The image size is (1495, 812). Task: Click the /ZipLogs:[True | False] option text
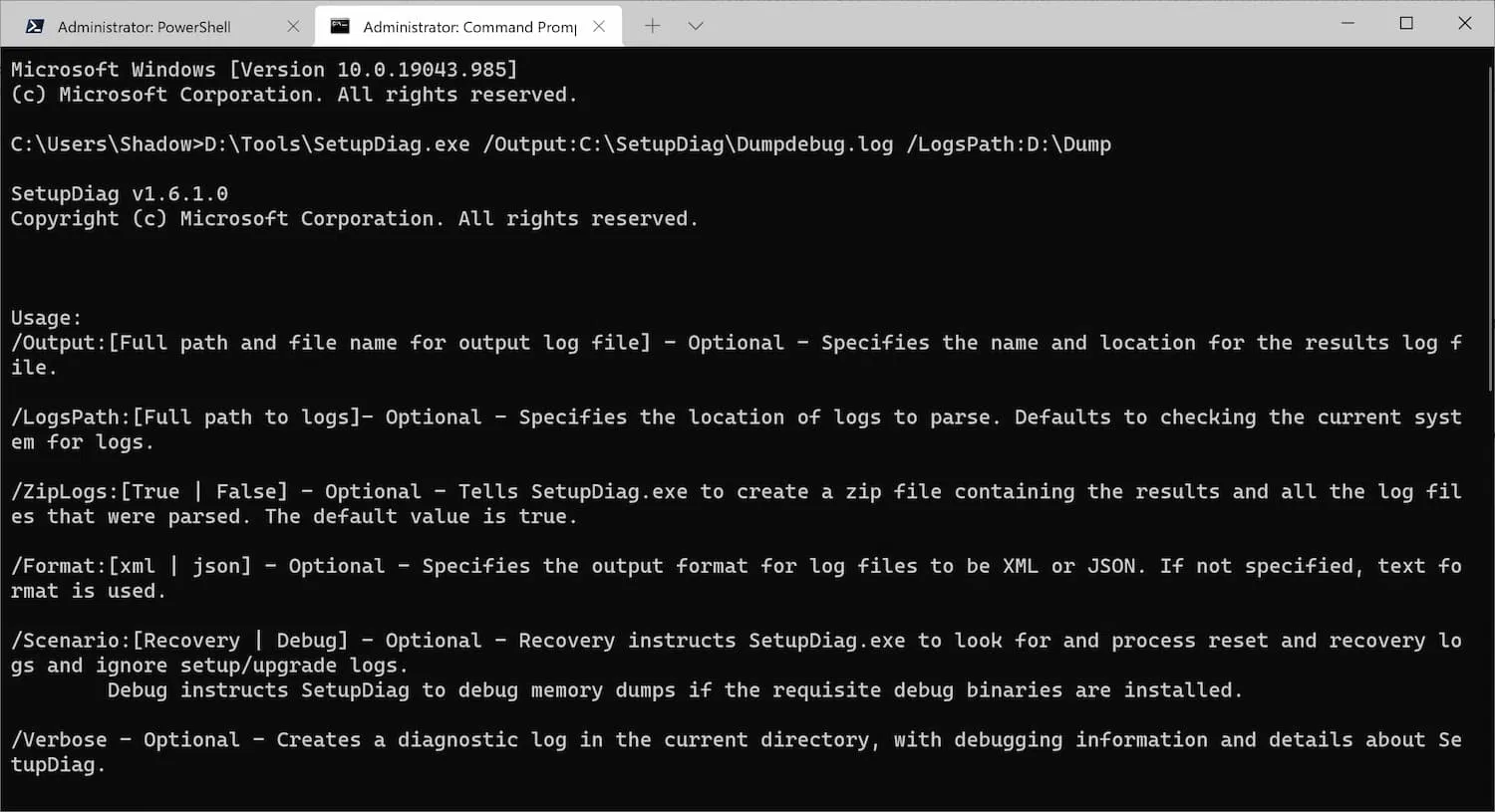click(x=149, y=492)
